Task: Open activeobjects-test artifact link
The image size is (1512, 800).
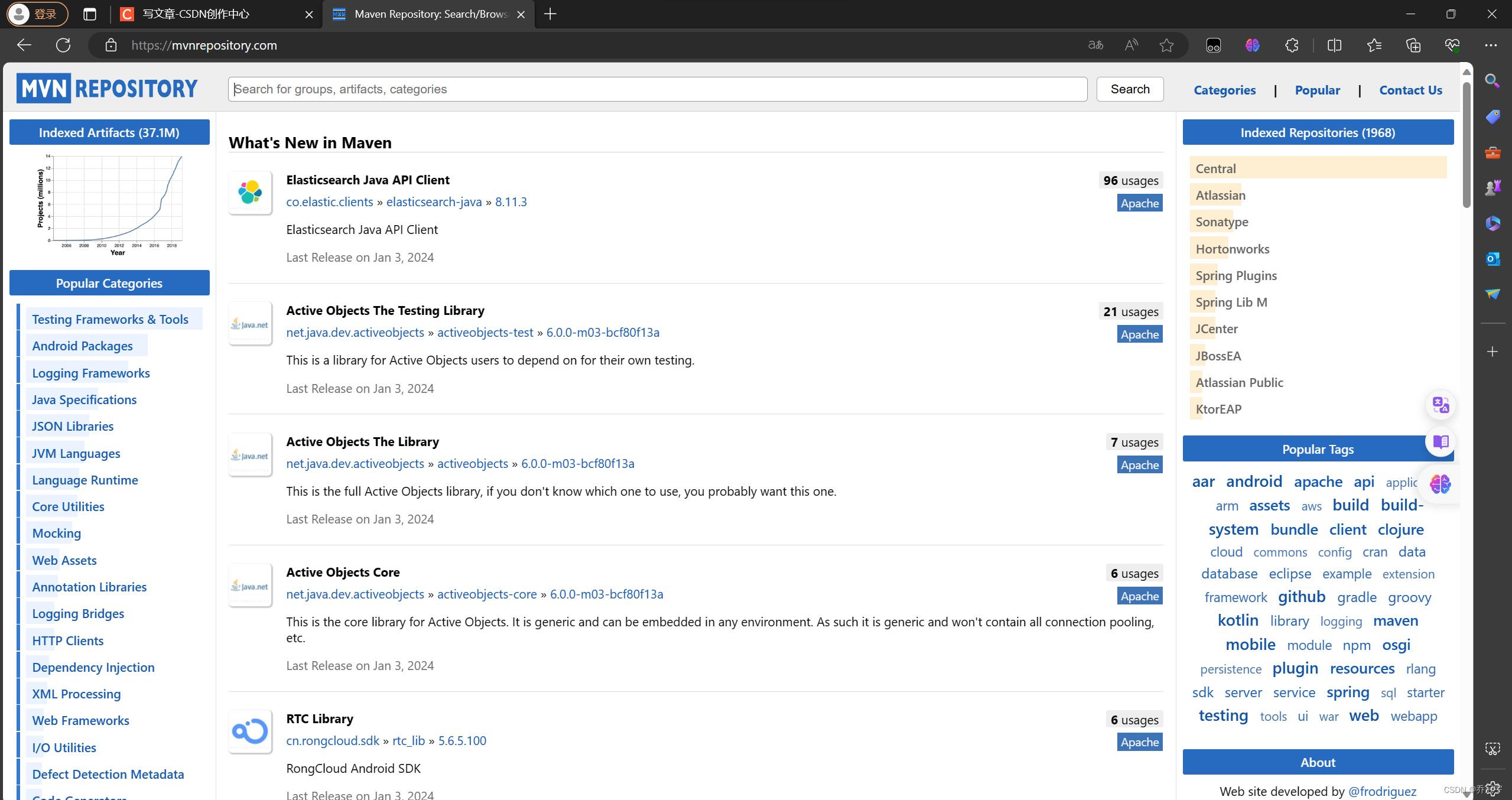Action: pyautogui.click(x=485, y=332)
